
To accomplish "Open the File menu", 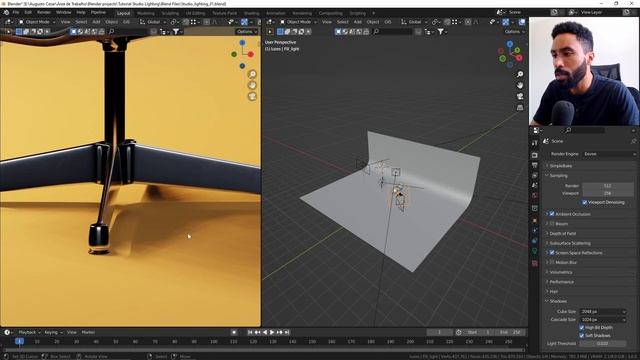I will [16, 12].
